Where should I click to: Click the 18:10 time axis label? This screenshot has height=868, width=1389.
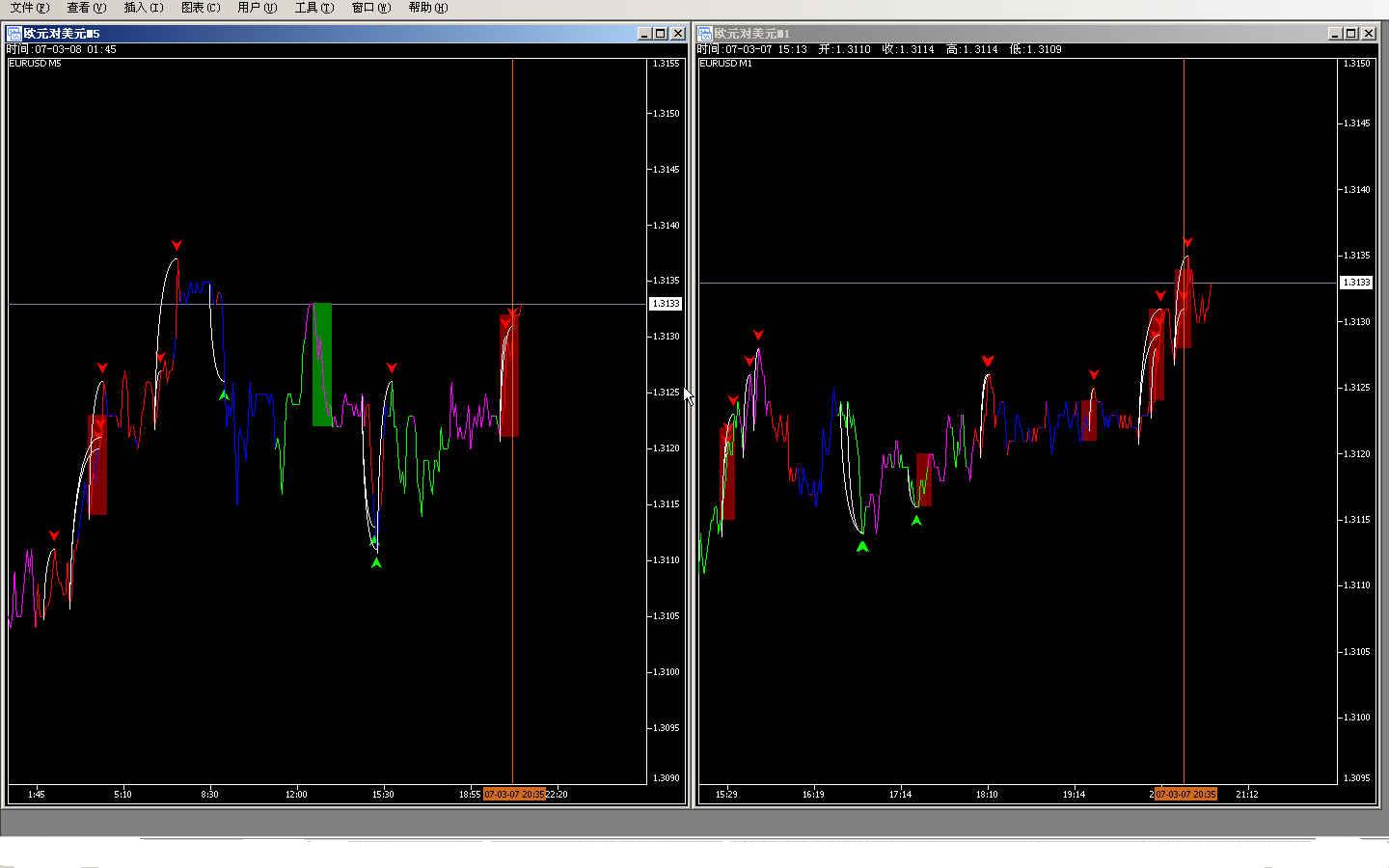pyautogui.click(x=987, y=795)
